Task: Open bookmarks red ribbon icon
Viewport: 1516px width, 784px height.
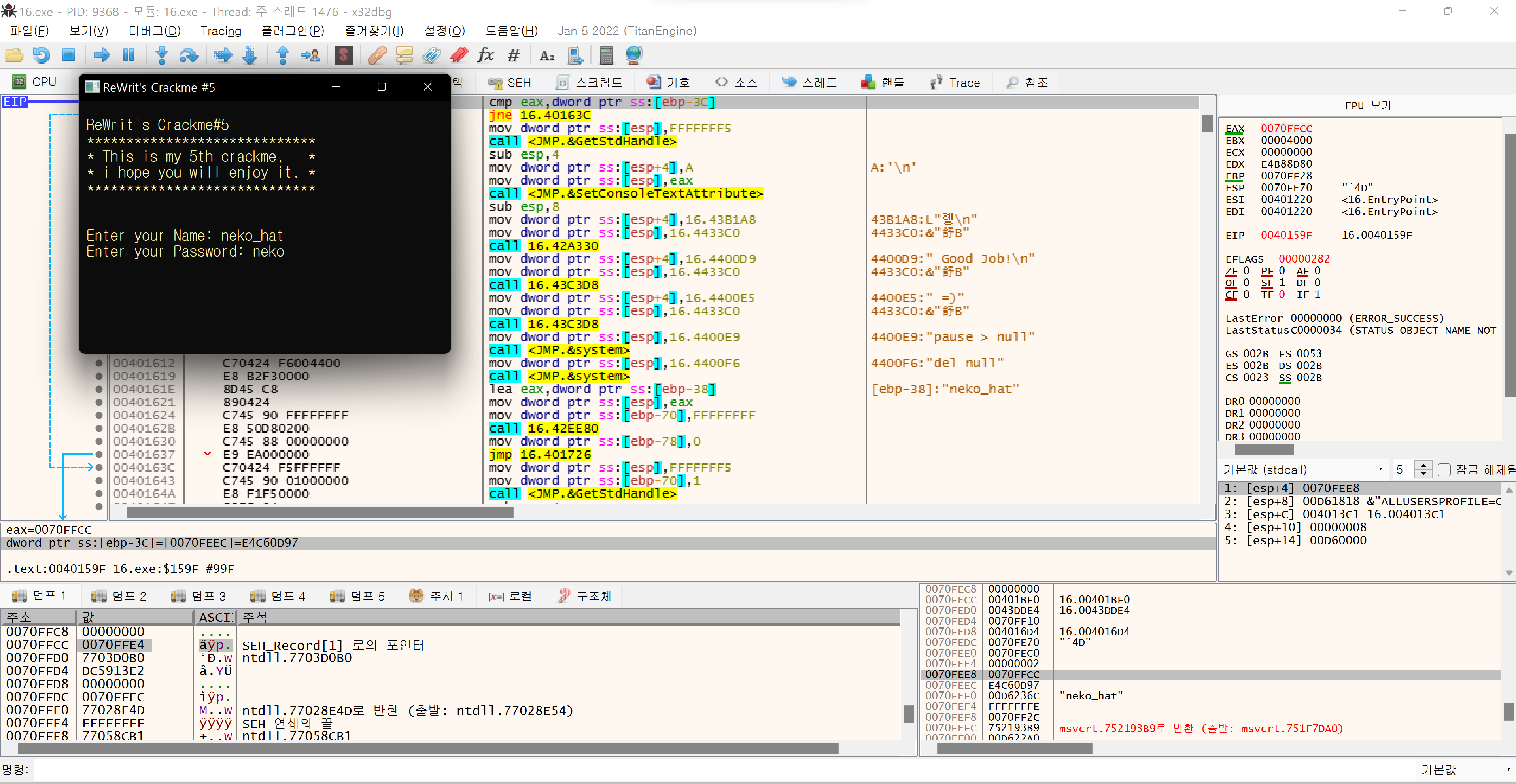Action: click(459, 55)
